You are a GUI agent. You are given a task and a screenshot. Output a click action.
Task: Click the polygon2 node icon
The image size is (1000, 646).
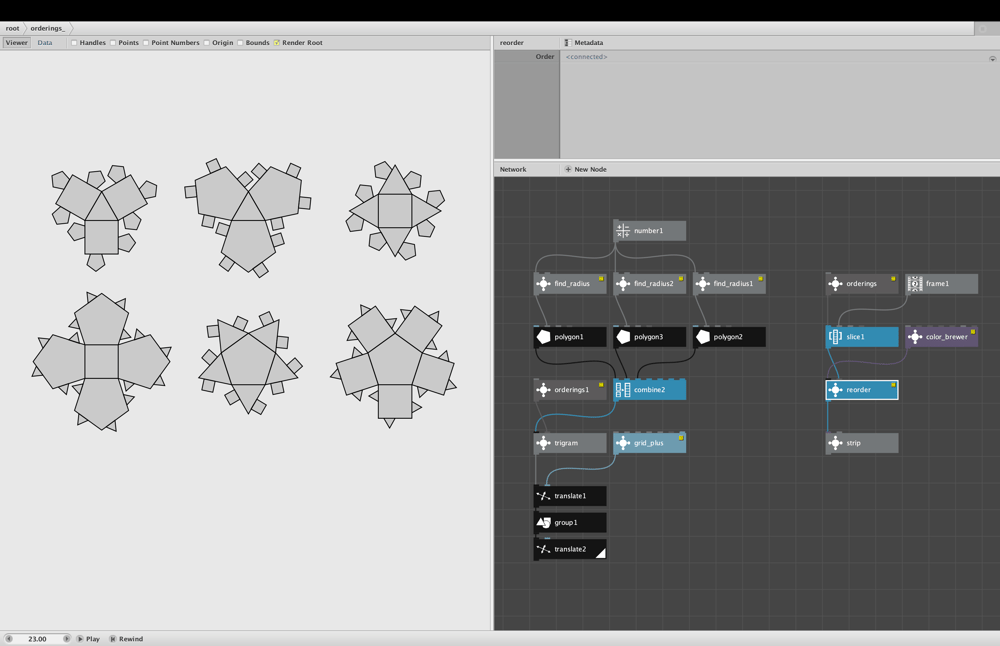pyautogui.click(x=703, y=337)
